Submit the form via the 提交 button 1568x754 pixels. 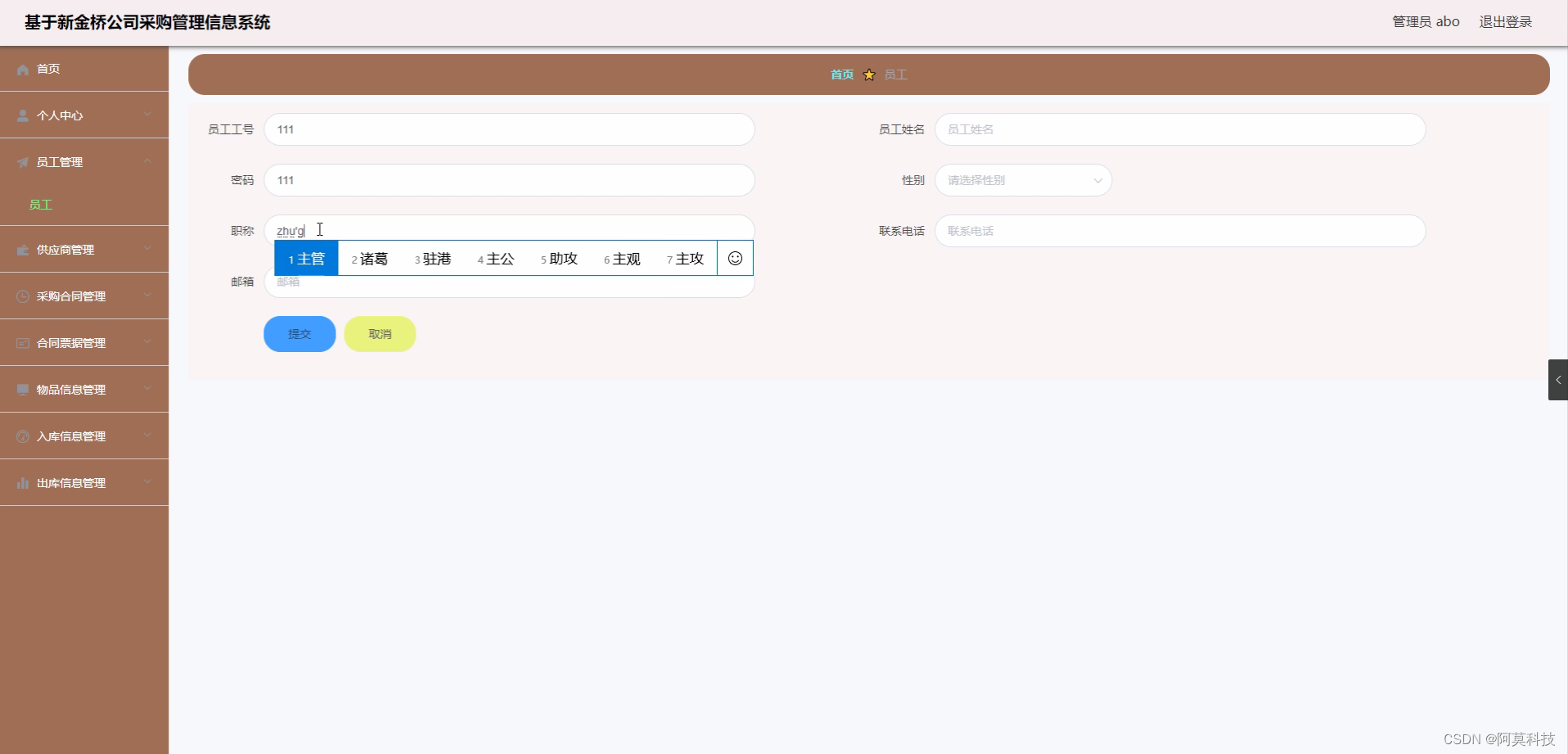[x=299, y=333]
